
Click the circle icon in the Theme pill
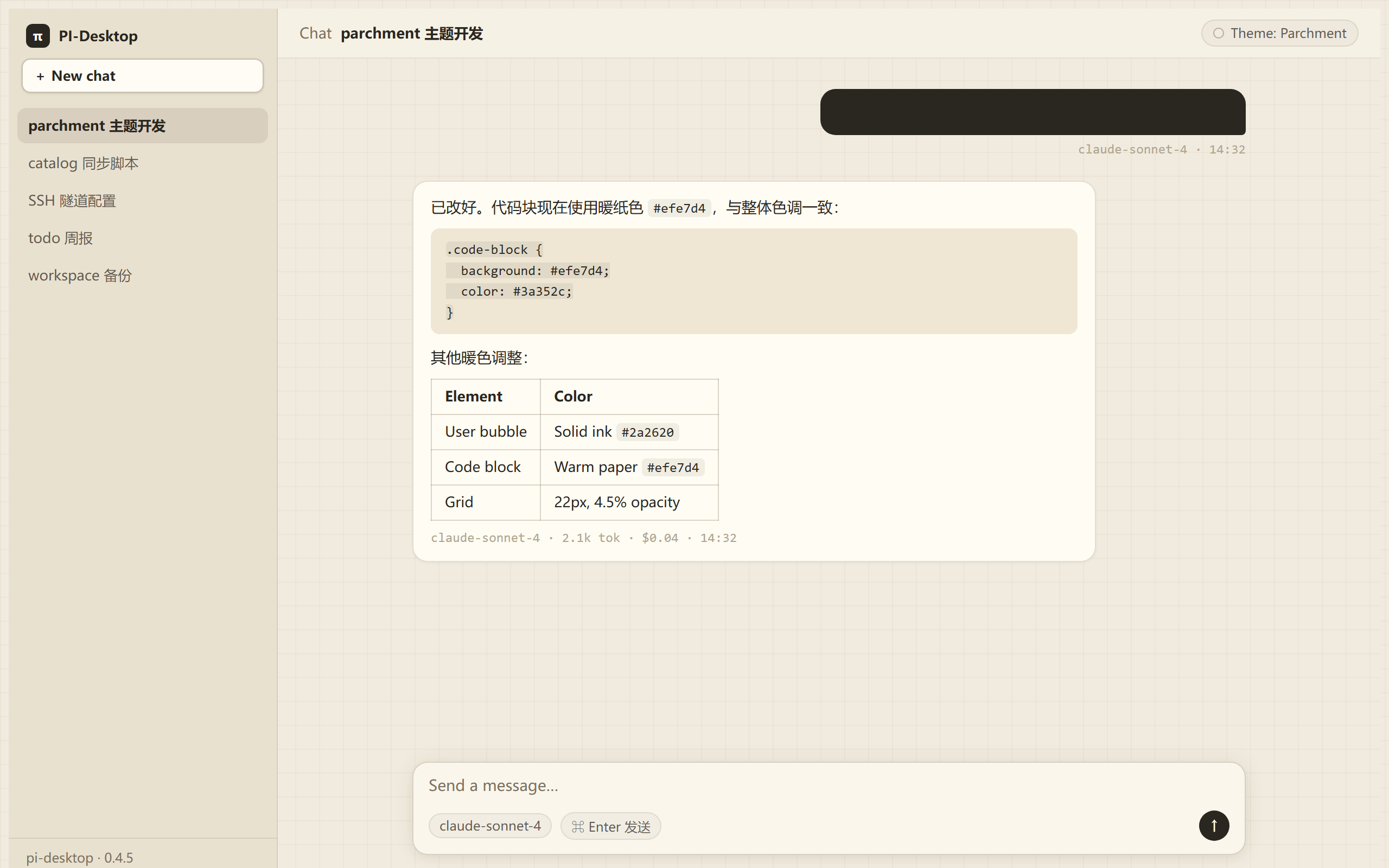[1218, 33]
